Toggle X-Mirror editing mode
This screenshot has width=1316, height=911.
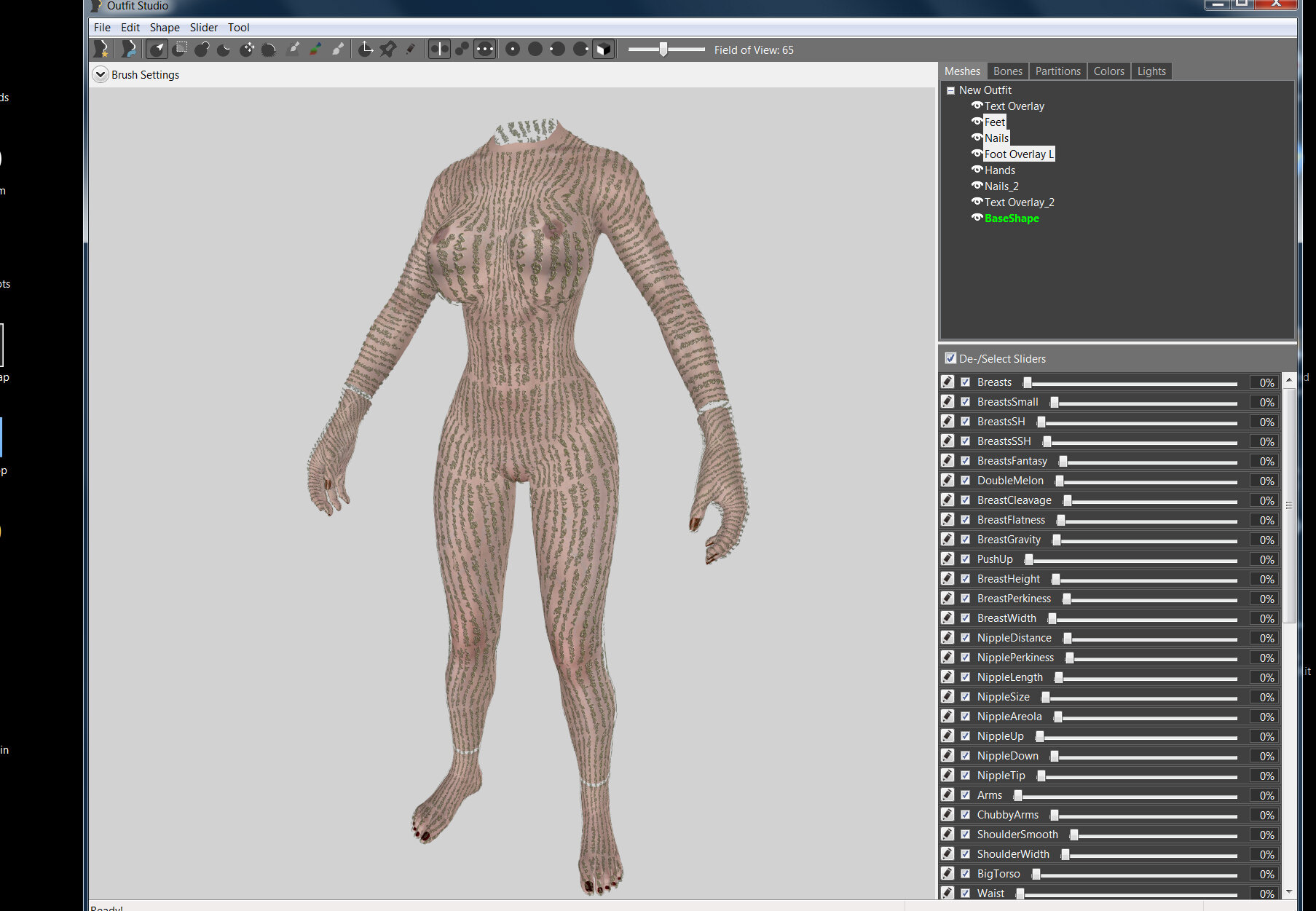439,49
